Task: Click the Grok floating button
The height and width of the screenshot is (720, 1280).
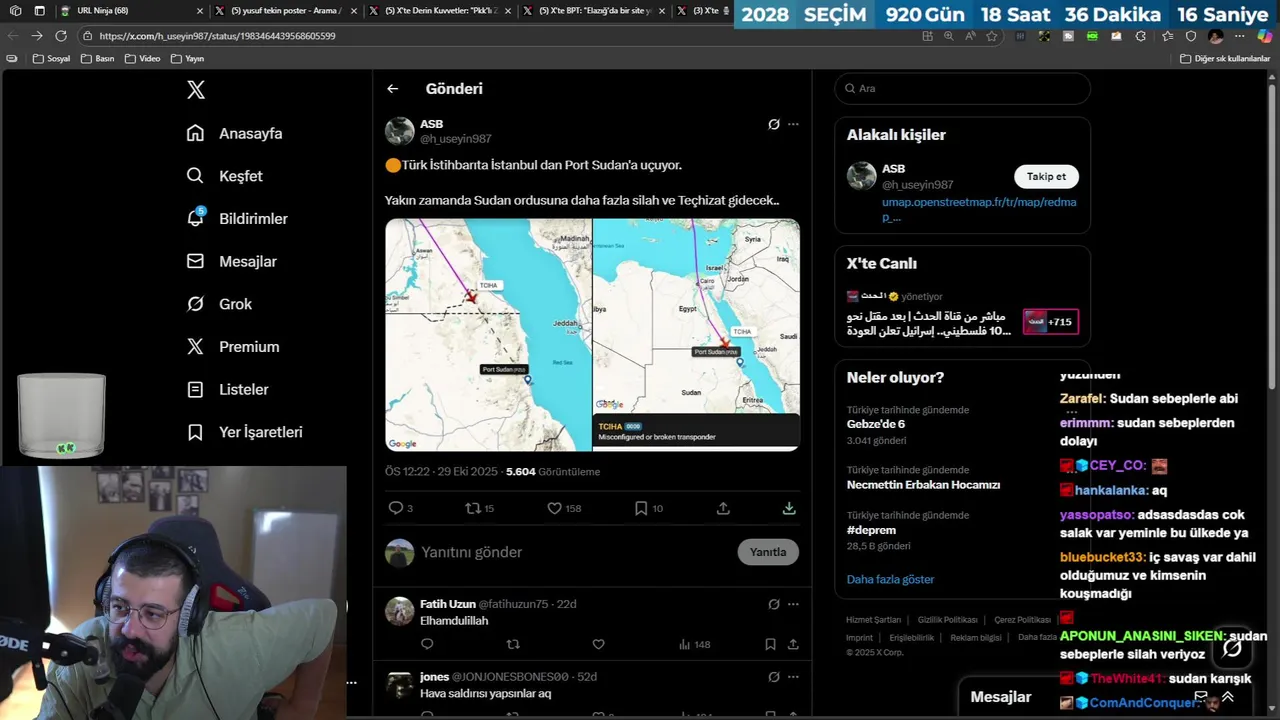Action: (x=1232, y=648)
